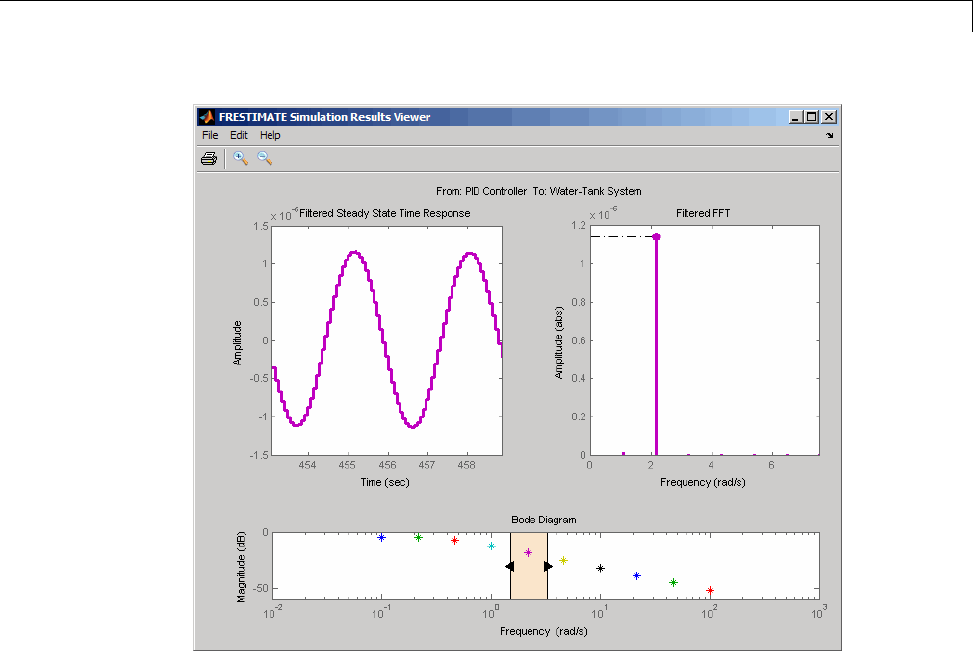Click the shaded frequency selection band

point(529,566)
